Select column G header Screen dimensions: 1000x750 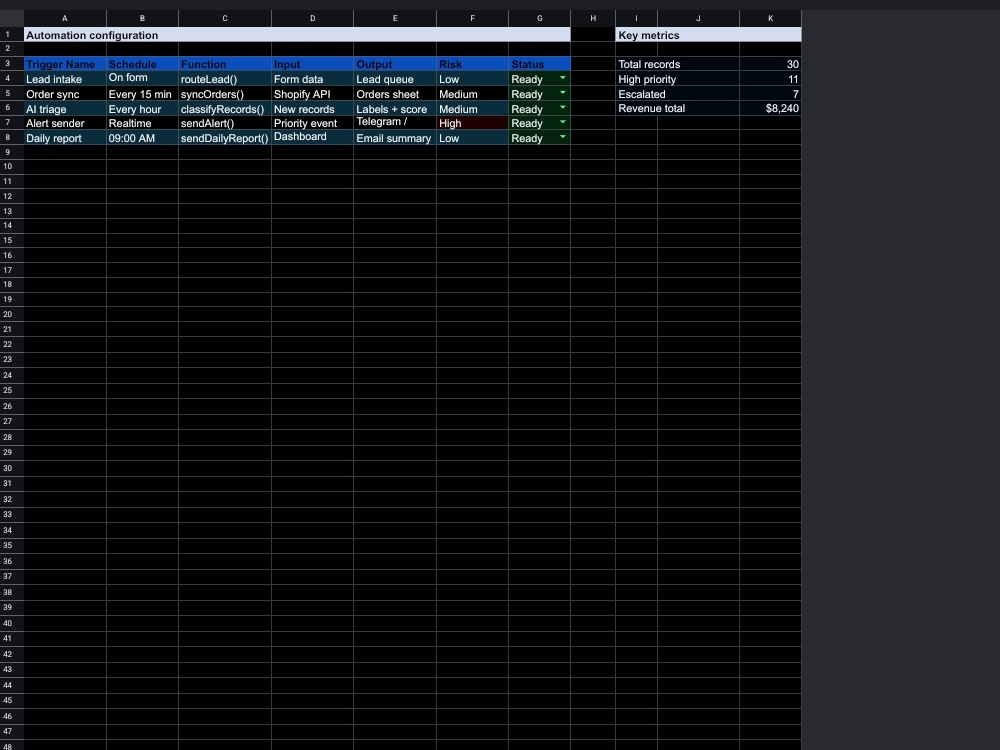coord(540,18)
